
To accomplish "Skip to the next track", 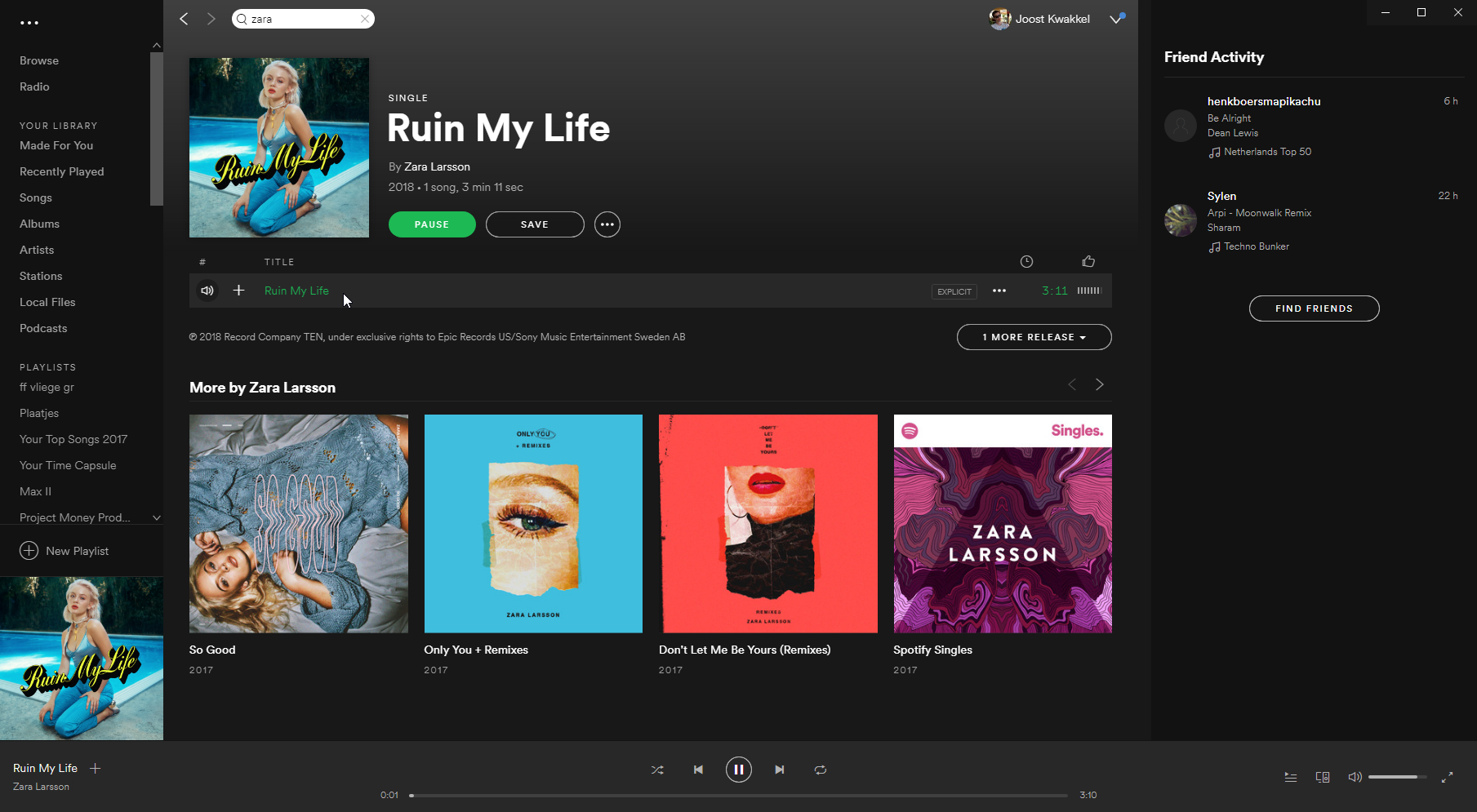I will [x=780, y=770].
